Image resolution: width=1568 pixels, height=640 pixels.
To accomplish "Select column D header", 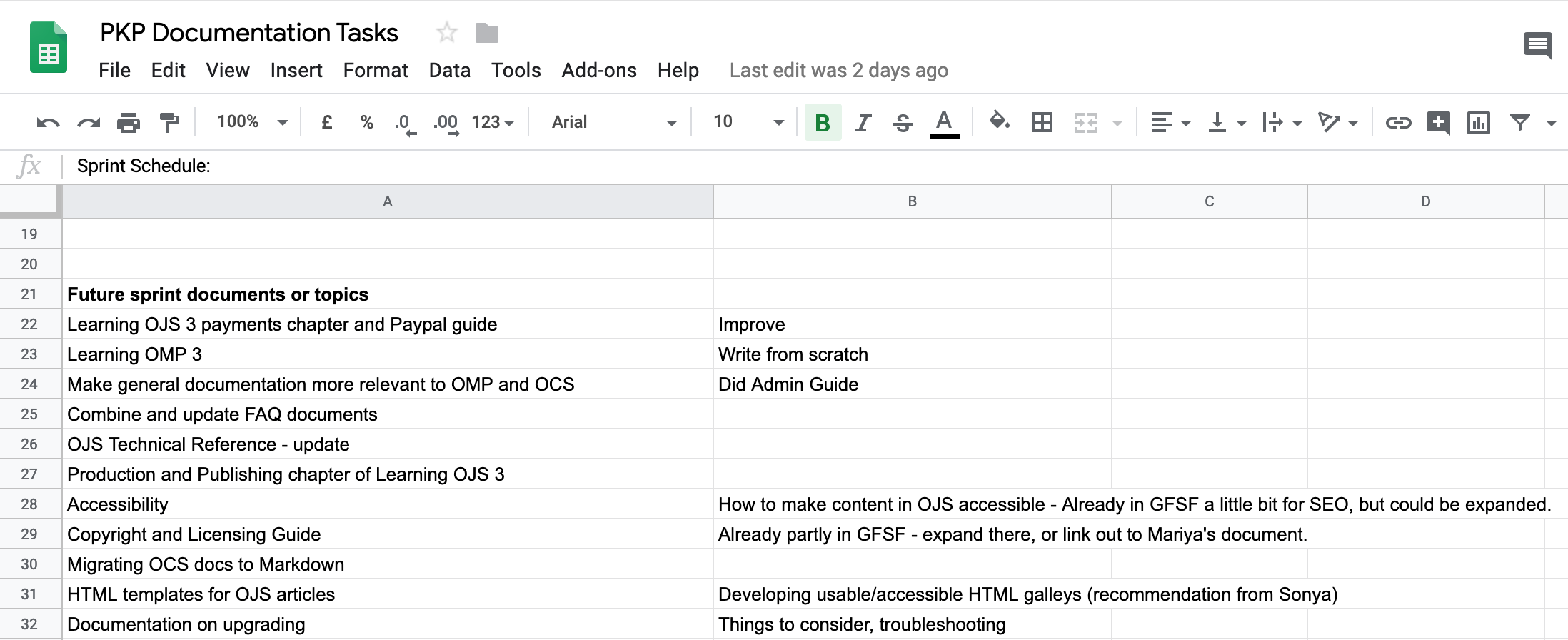I will [1426, 201].
